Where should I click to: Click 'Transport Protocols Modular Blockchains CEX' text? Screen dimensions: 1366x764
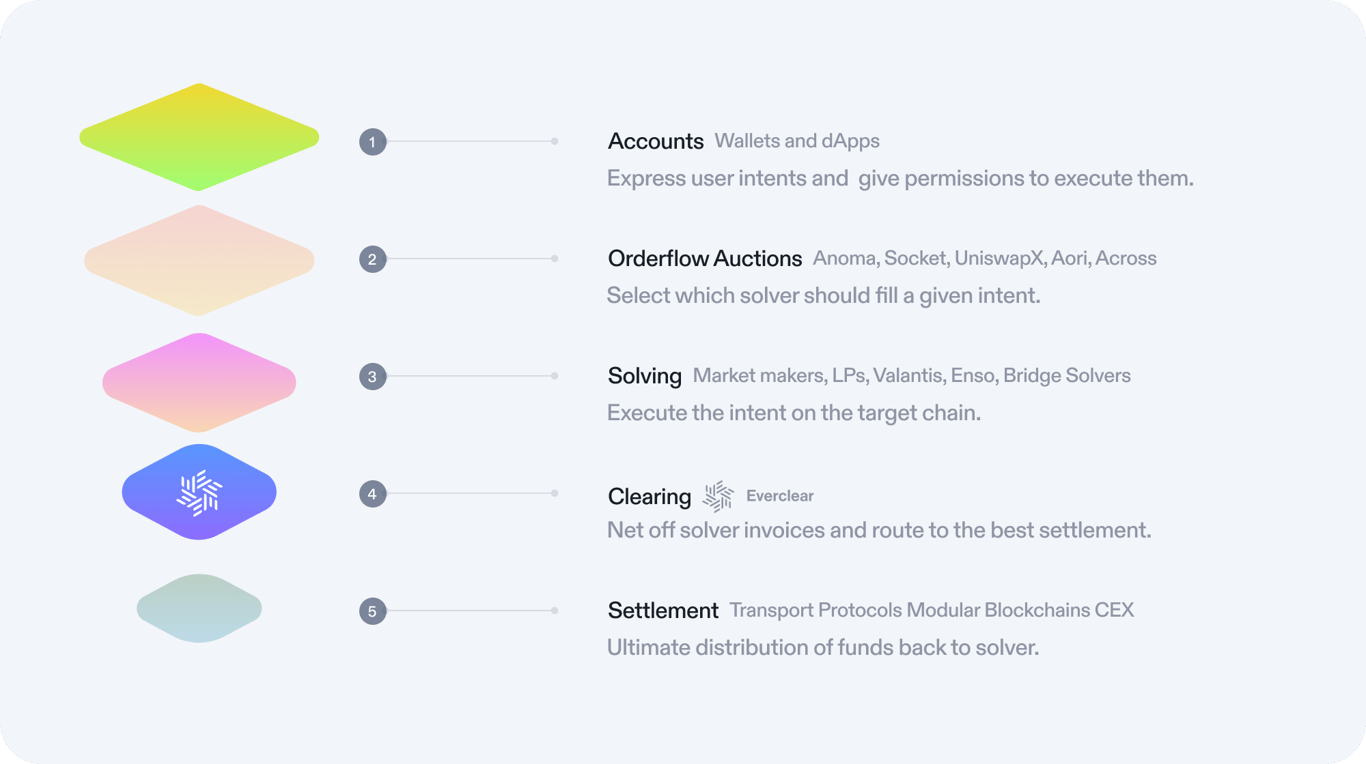click(931, 610)
